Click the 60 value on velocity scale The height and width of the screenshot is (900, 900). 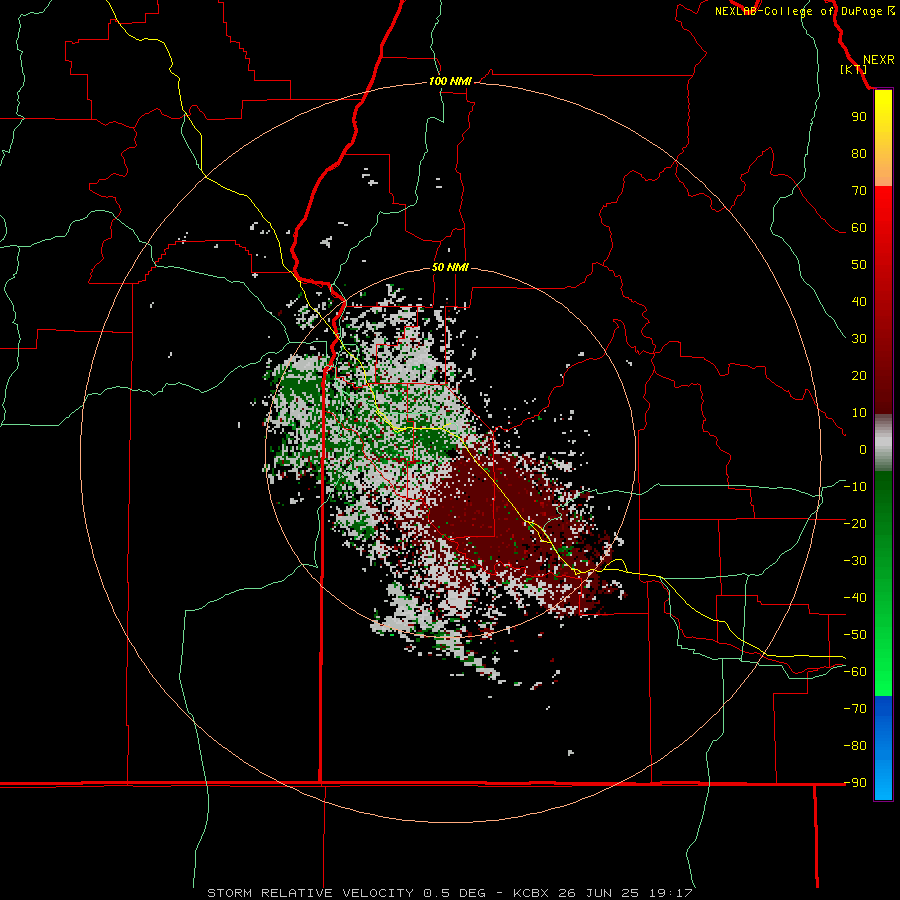(859, 227)
